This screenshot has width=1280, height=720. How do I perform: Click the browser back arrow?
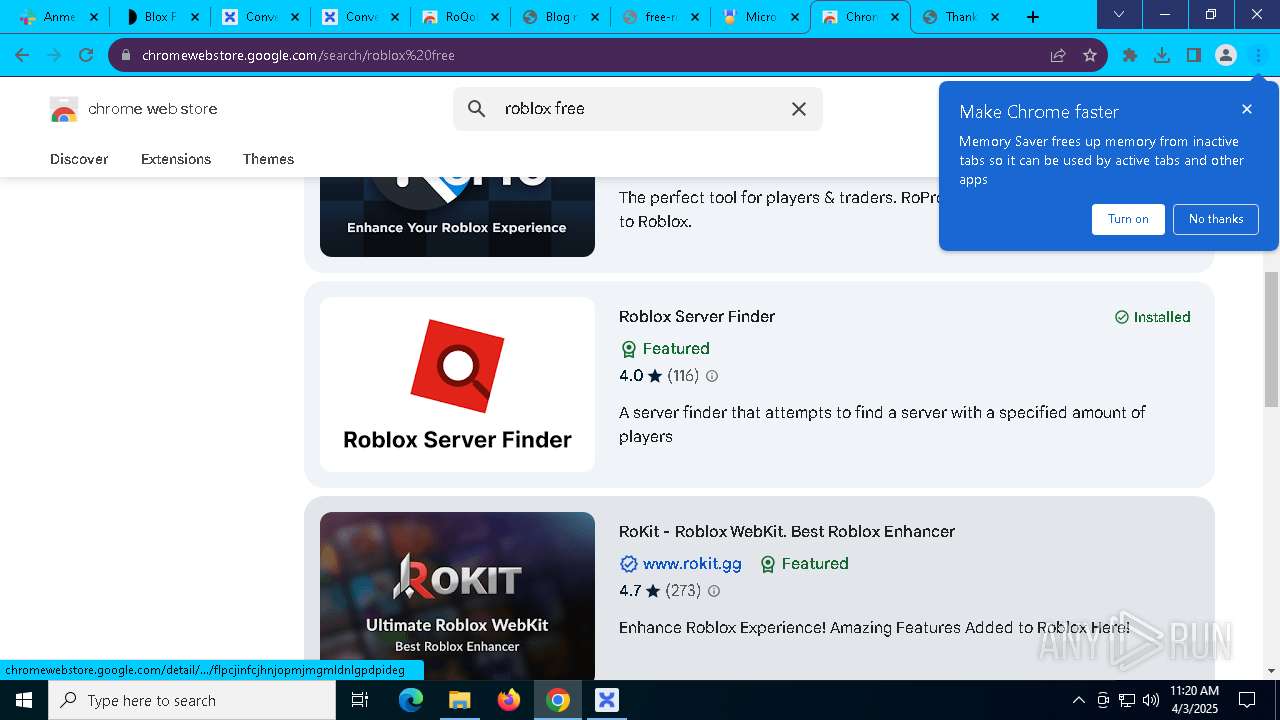22,55
